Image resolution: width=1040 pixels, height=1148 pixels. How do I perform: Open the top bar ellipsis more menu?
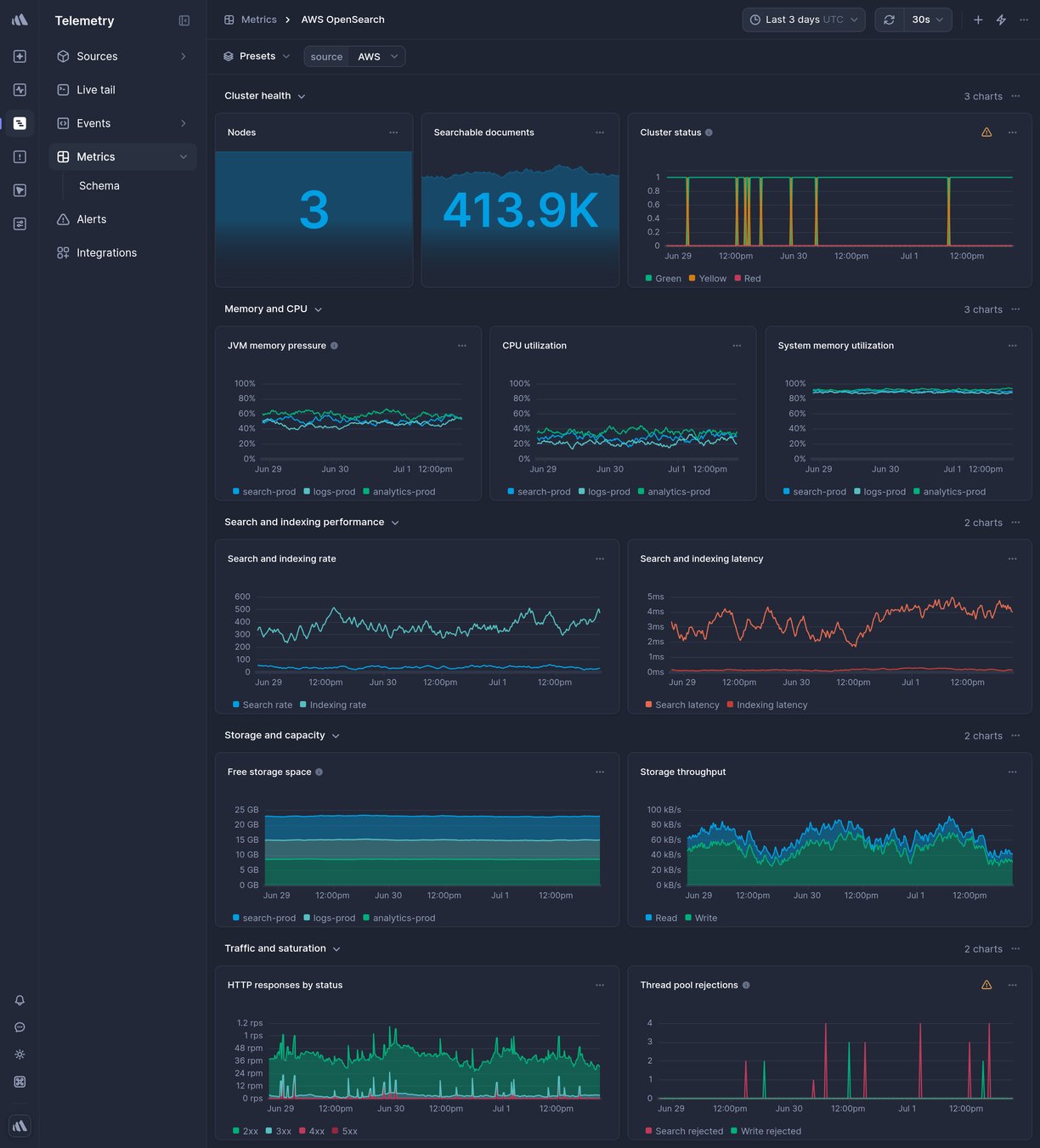click(x=1024, y=20)
